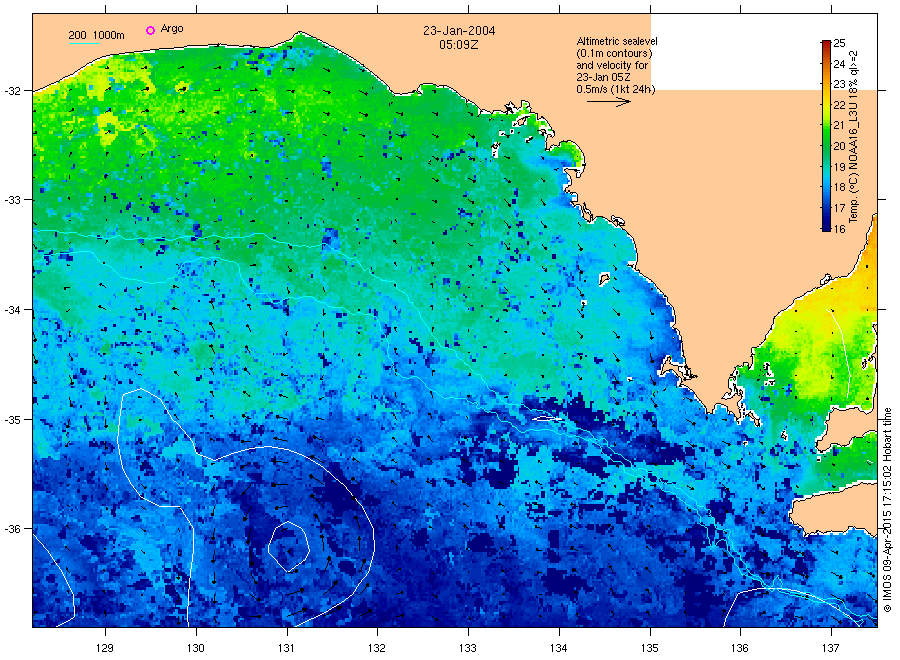Click the velocity scale reference arrow
This screenshot has width=900, height=660.
pos(609,102)
